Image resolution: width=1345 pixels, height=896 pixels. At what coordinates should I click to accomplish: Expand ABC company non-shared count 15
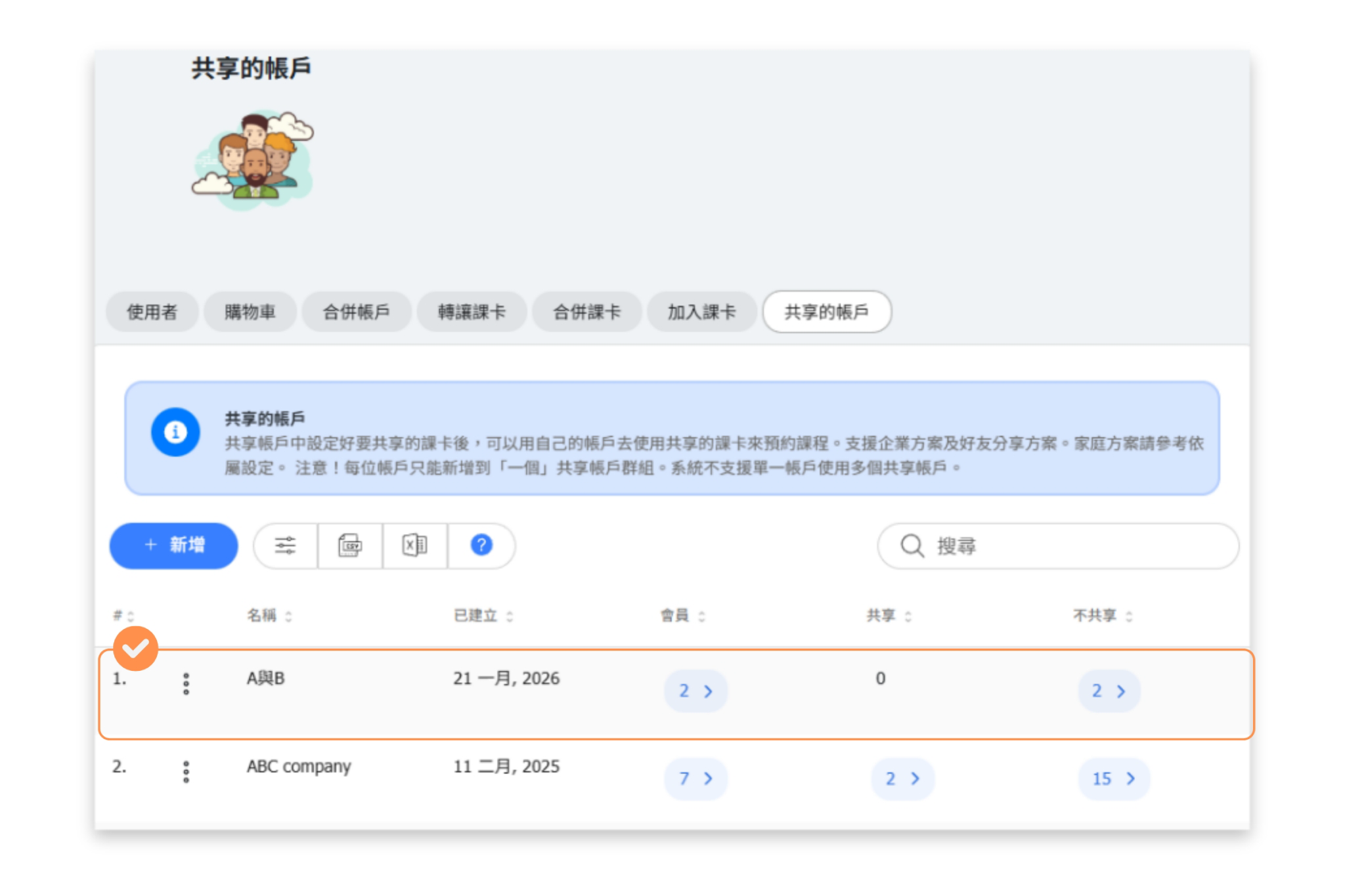1113,779
